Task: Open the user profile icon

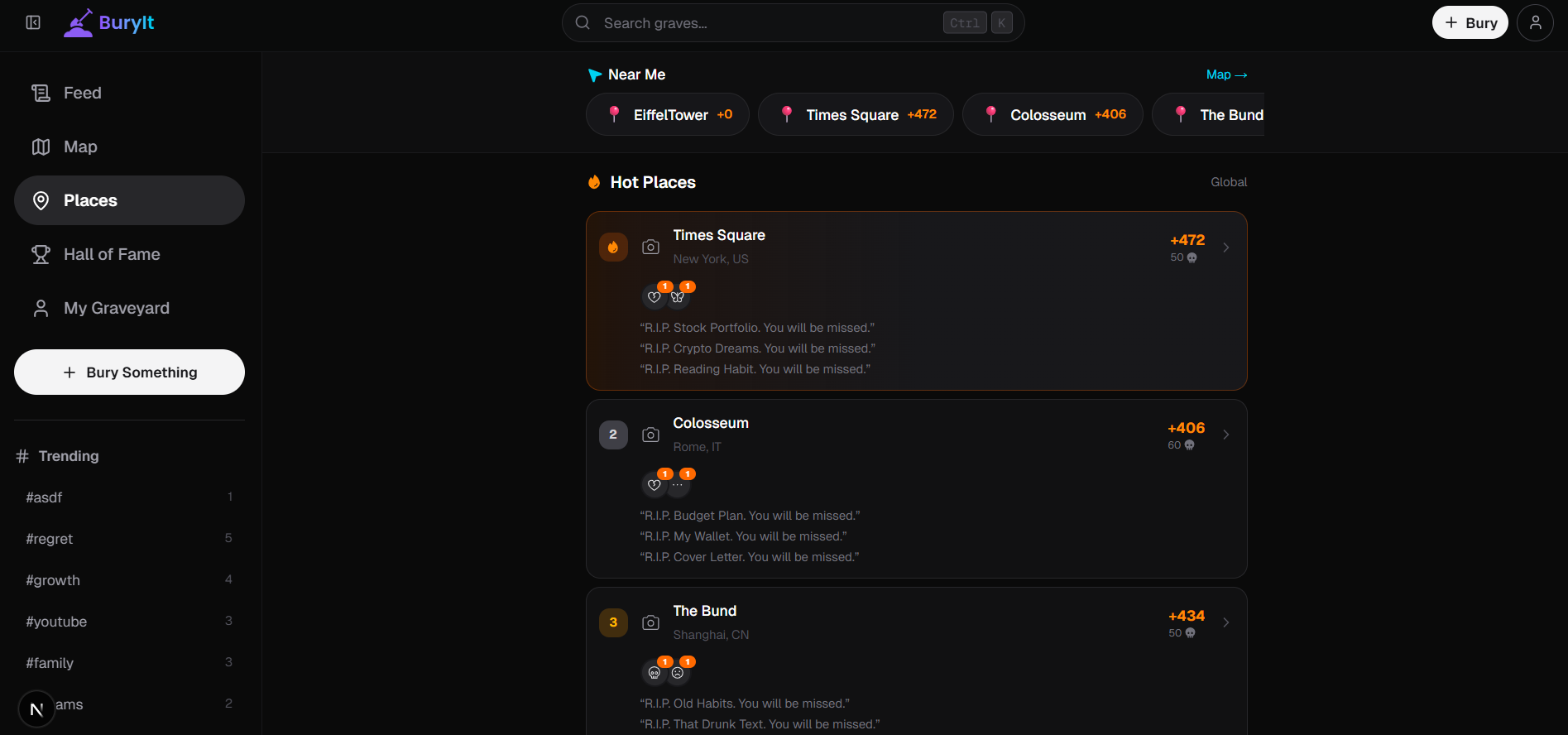Action: [x=1535, y=22]
